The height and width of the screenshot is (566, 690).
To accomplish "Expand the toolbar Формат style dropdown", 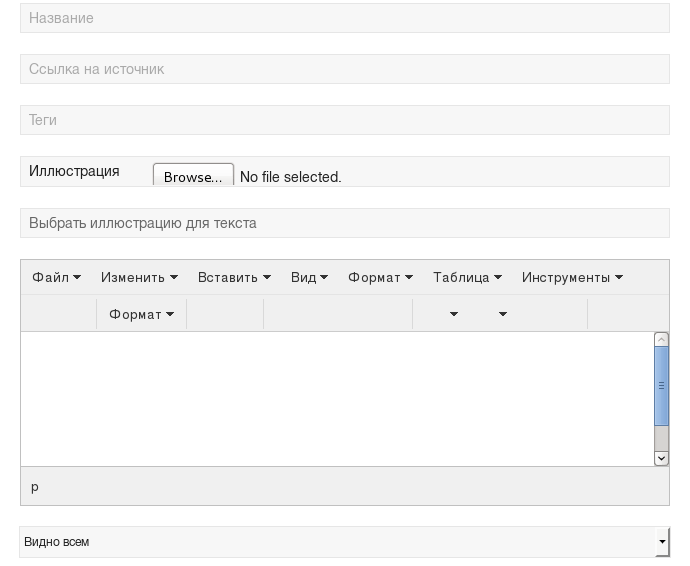I will click(141, 314).
